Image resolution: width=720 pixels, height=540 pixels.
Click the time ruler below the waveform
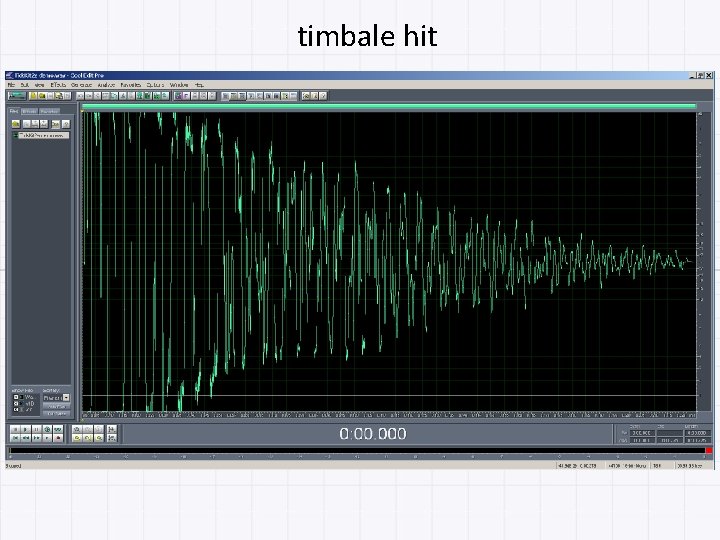tap(389, 415)
